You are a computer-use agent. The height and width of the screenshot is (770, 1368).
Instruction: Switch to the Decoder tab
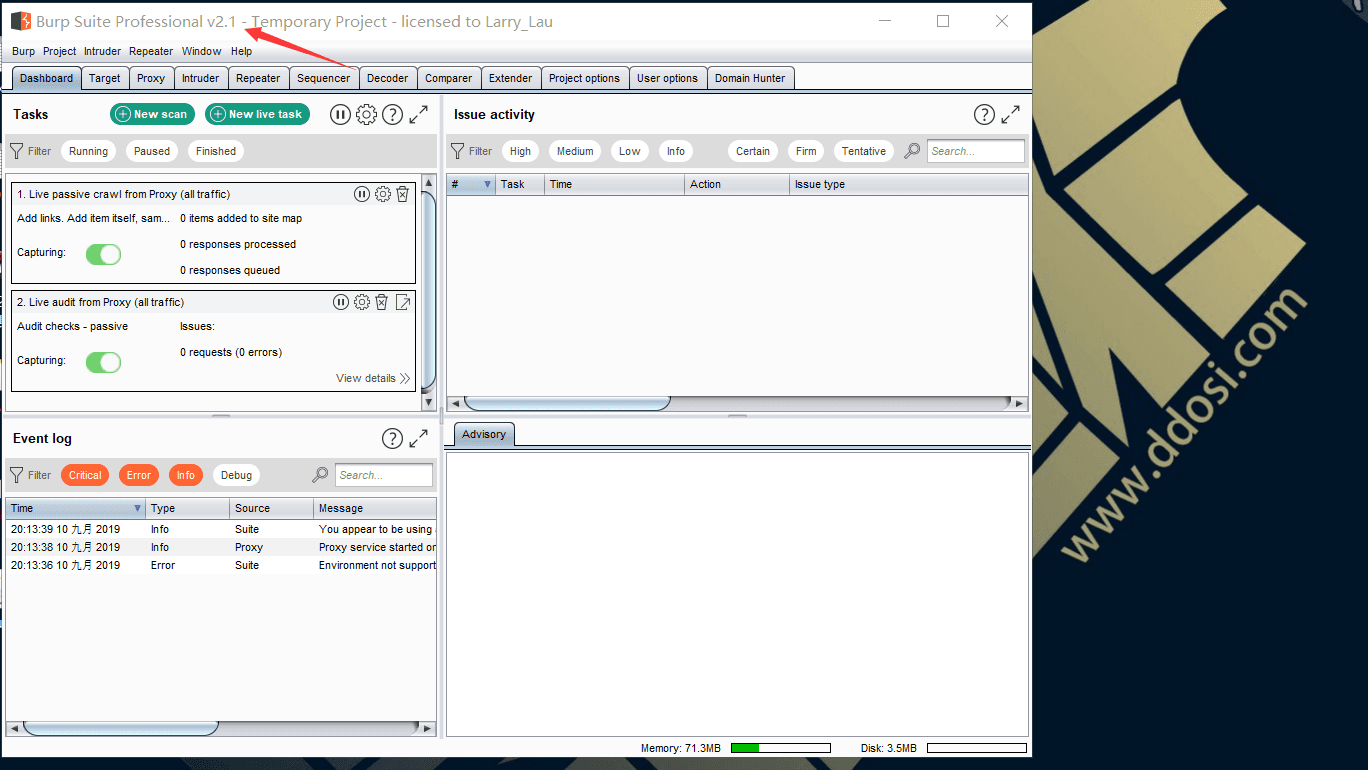coord(388,78)
